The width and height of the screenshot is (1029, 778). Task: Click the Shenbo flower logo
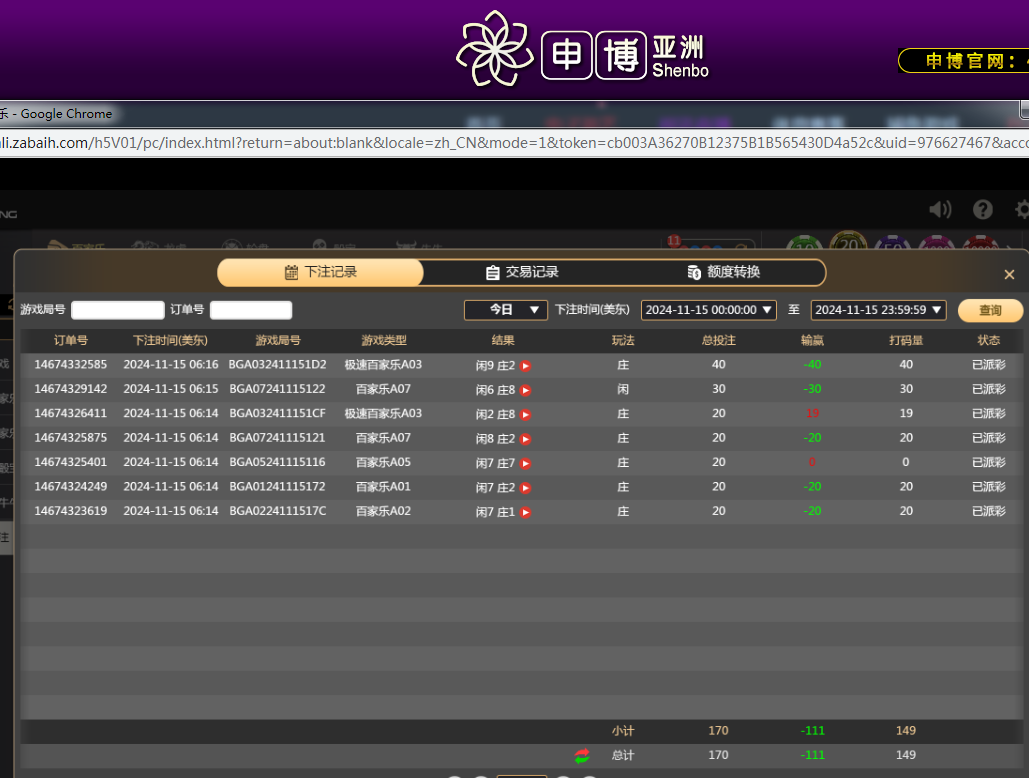[494, 48]
